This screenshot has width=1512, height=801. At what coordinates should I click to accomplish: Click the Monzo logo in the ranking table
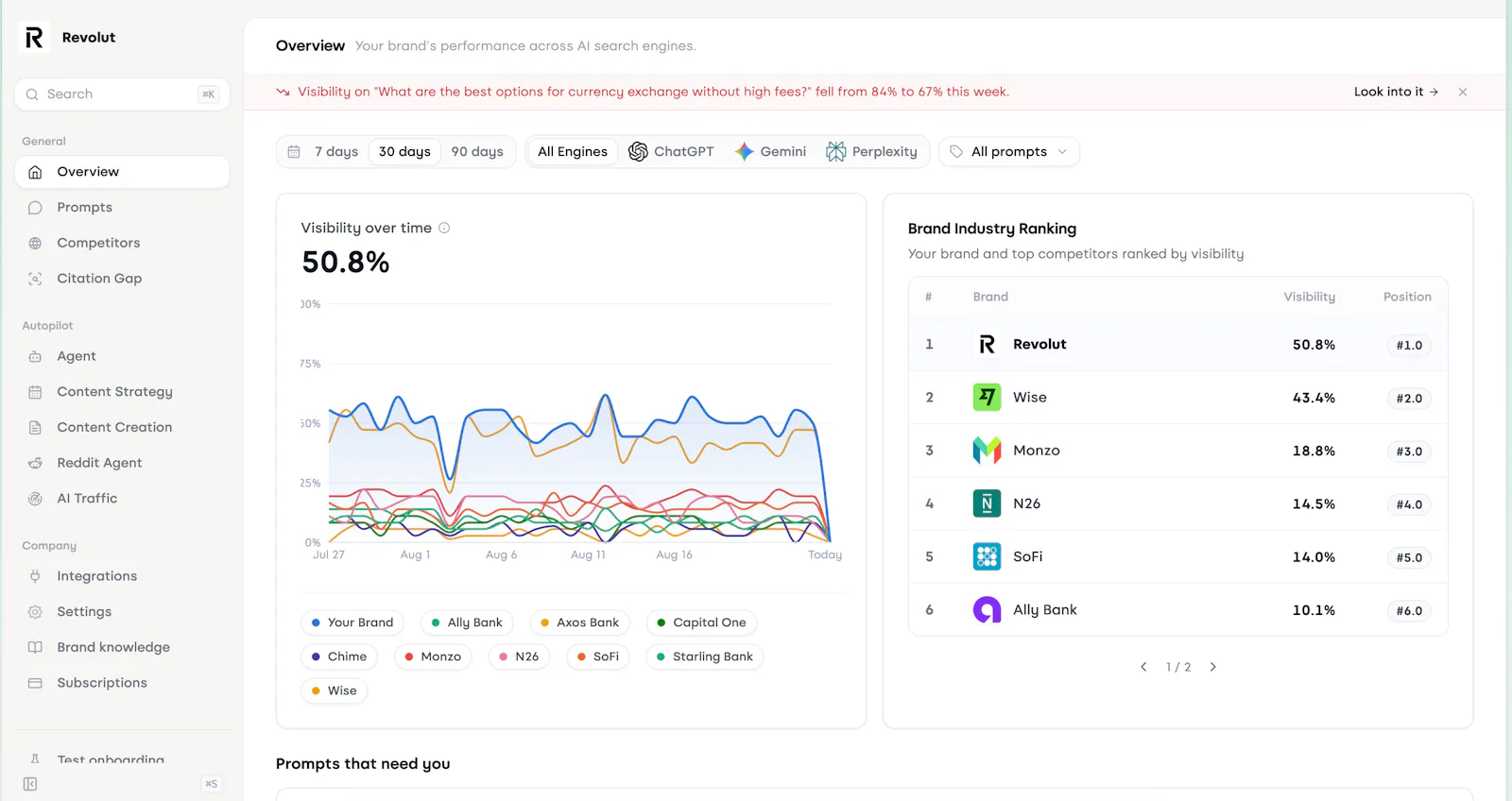click(x=987, y=451)
